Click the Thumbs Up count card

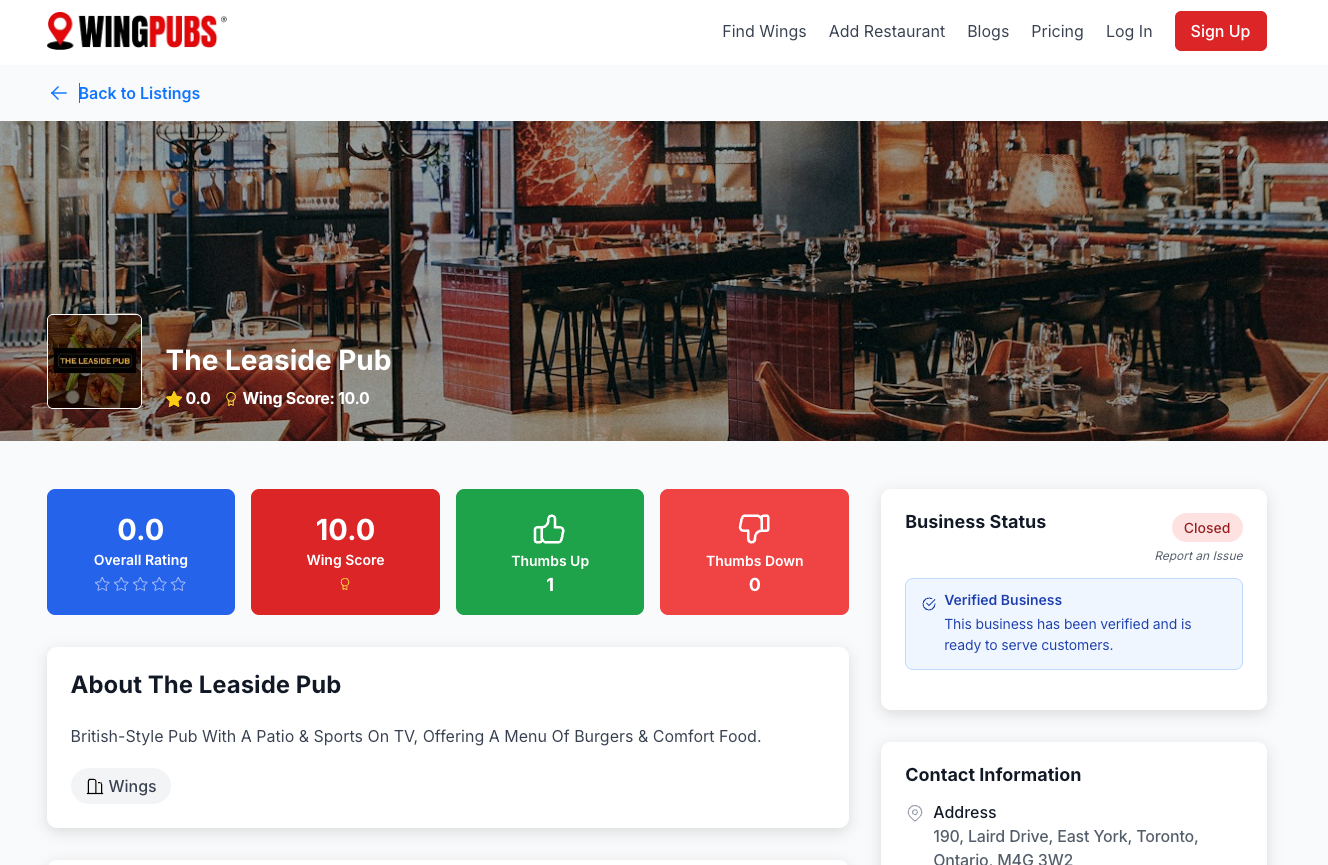click(x=550, y=552)
